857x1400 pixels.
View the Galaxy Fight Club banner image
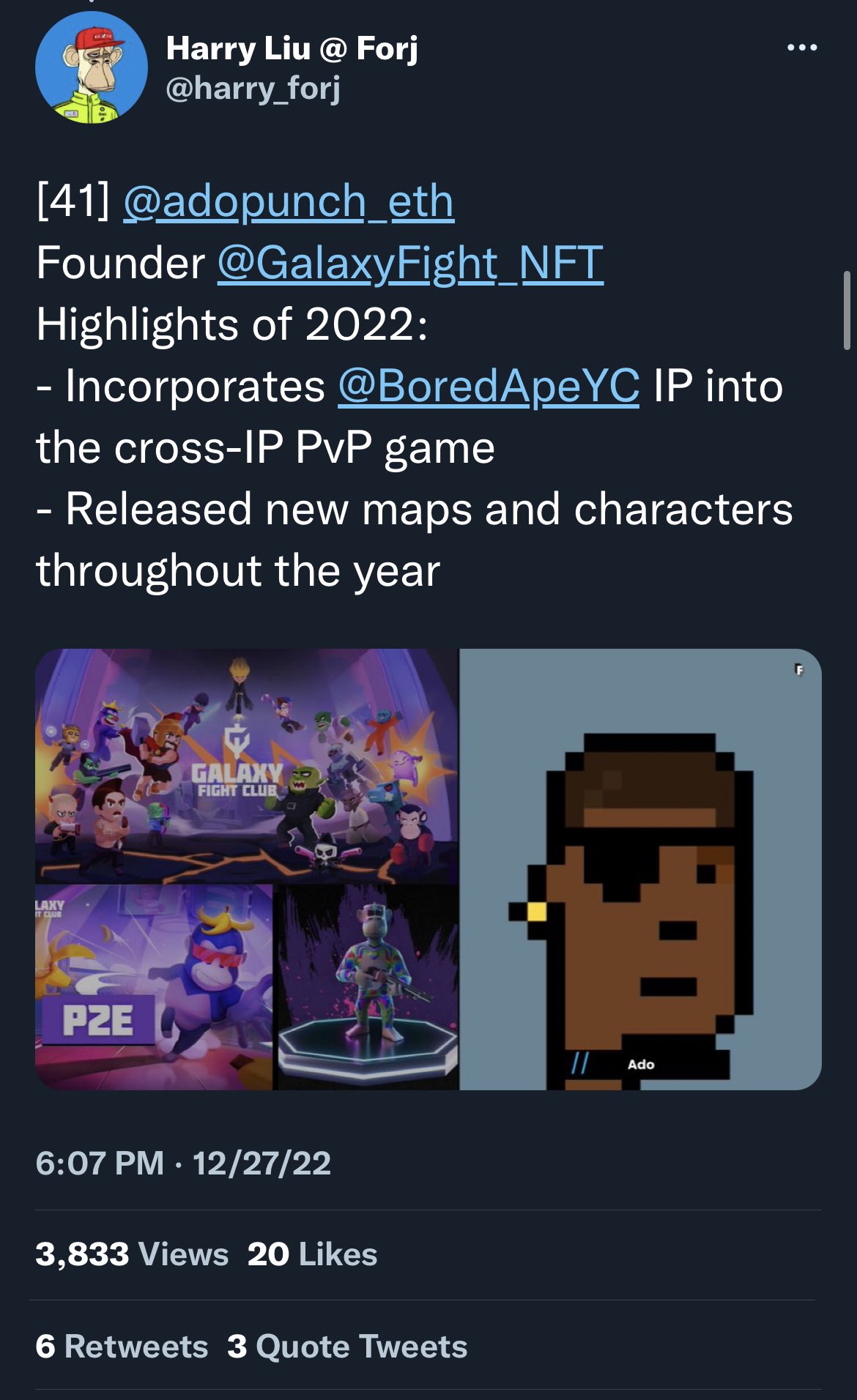(247, 765)
